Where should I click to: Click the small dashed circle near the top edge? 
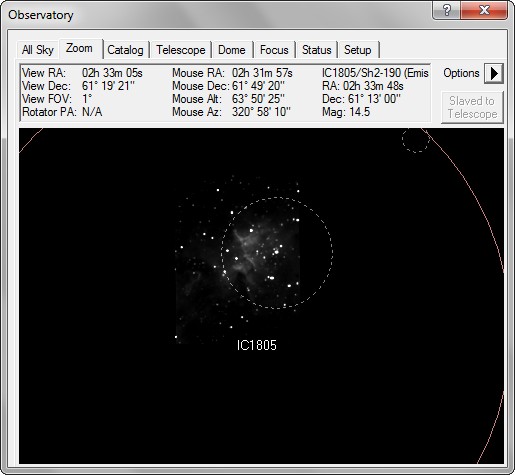tap(416, 139)
